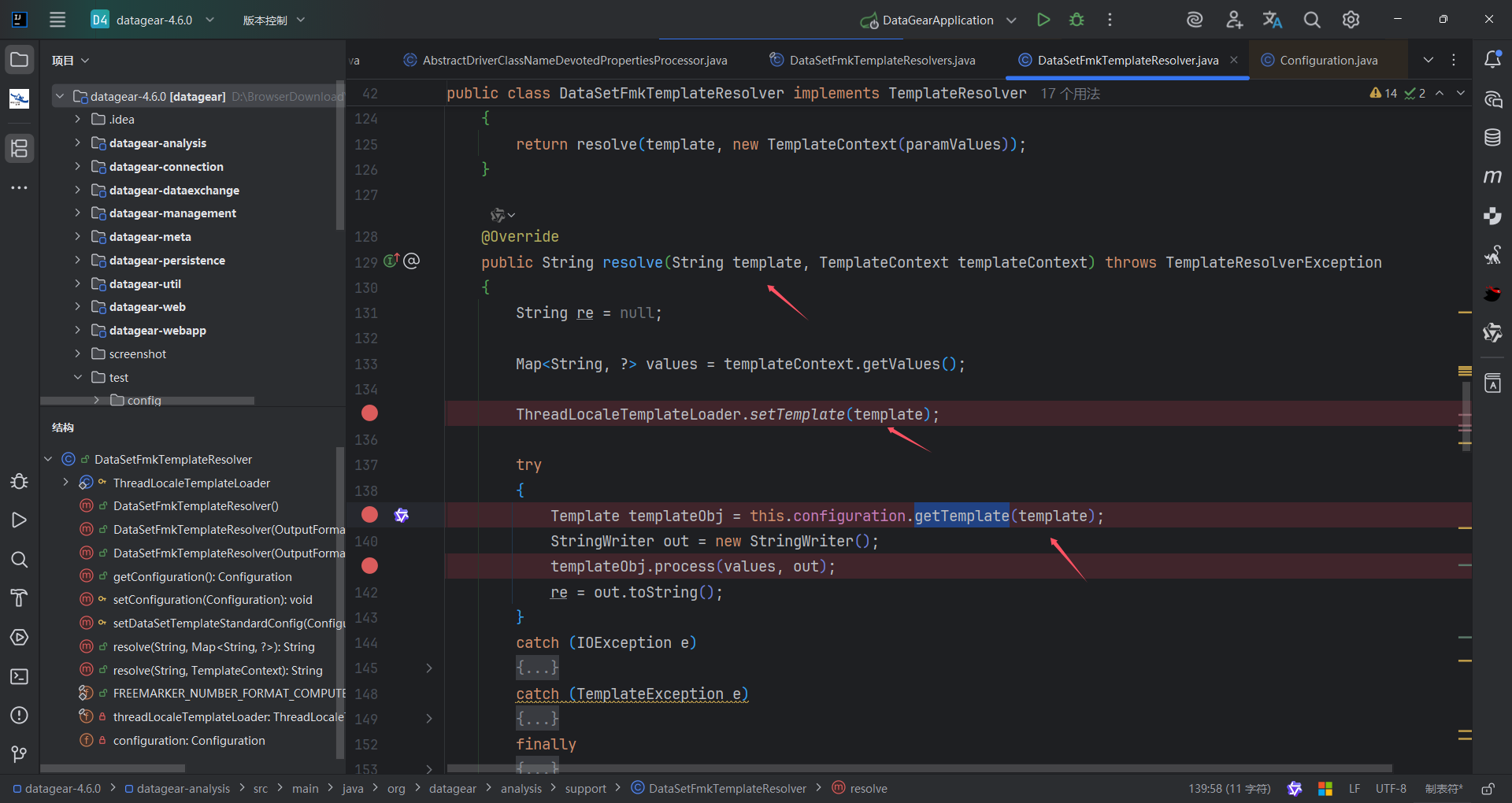Select getConfiguration() in Structure
This screenshot has width=1512, height=803.
point(202,576)
